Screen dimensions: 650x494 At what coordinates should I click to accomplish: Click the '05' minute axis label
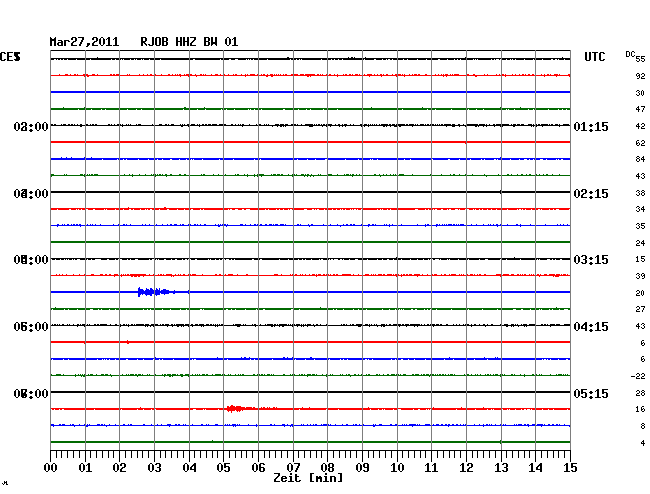223,468
